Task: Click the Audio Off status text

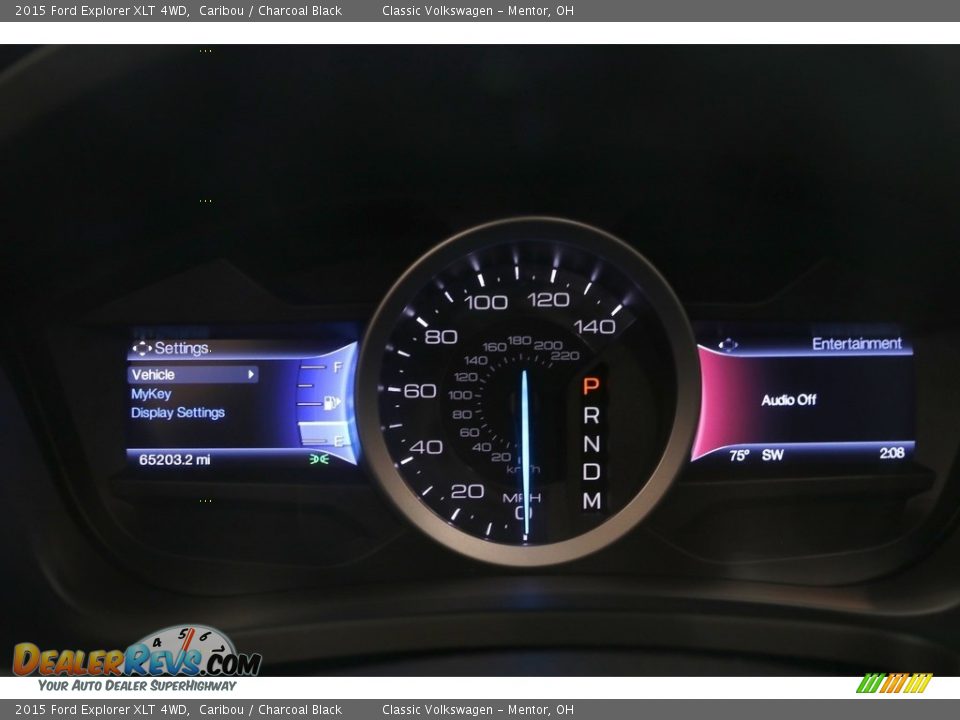Action: (x=788, y=400)
